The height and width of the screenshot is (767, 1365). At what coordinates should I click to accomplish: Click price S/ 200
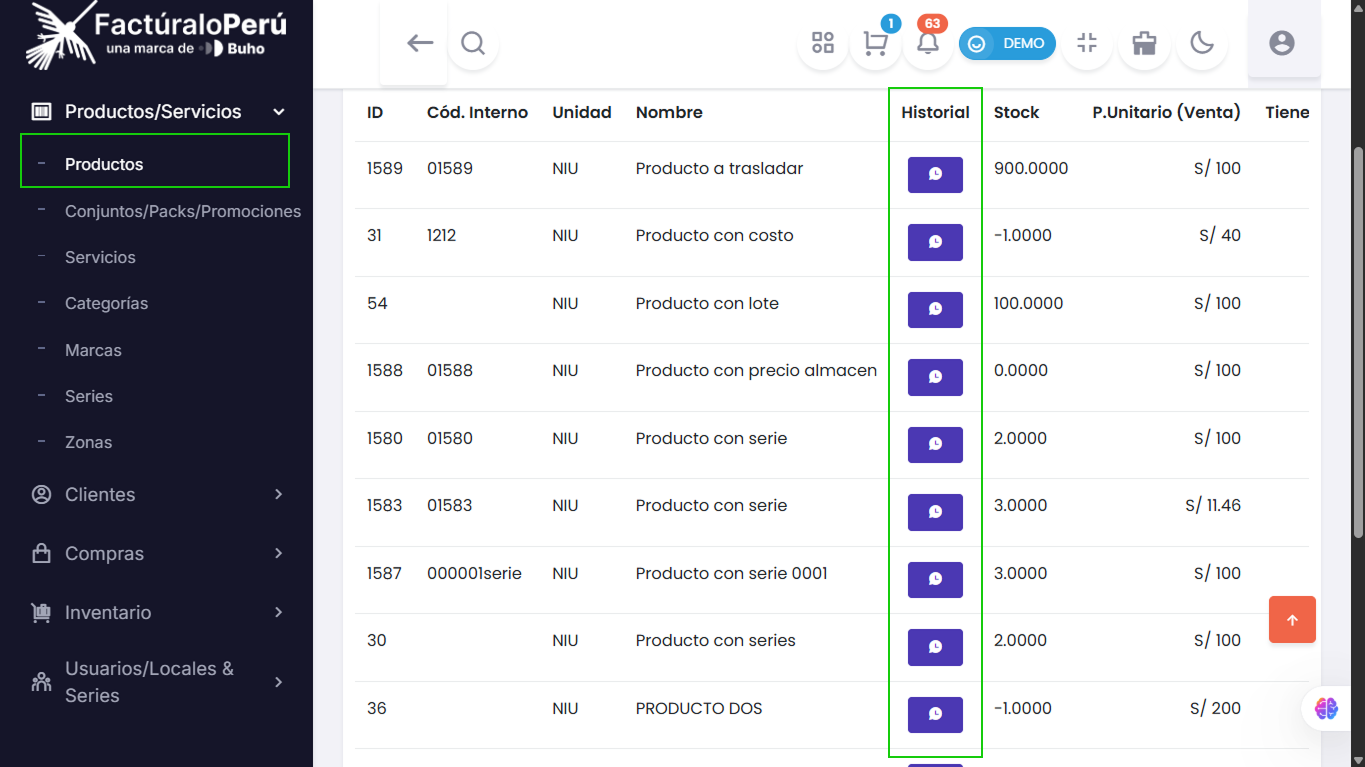(x=1215, y=708)
